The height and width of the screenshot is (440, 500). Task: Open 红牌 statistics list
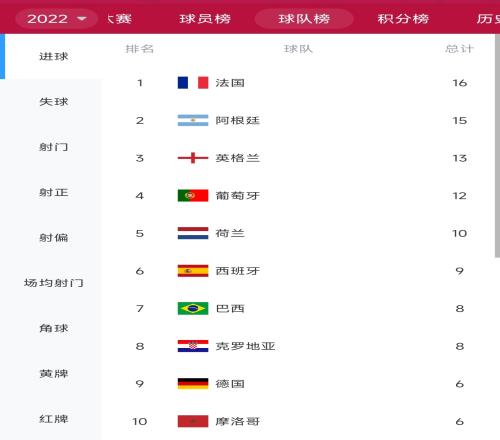[53, 419]
